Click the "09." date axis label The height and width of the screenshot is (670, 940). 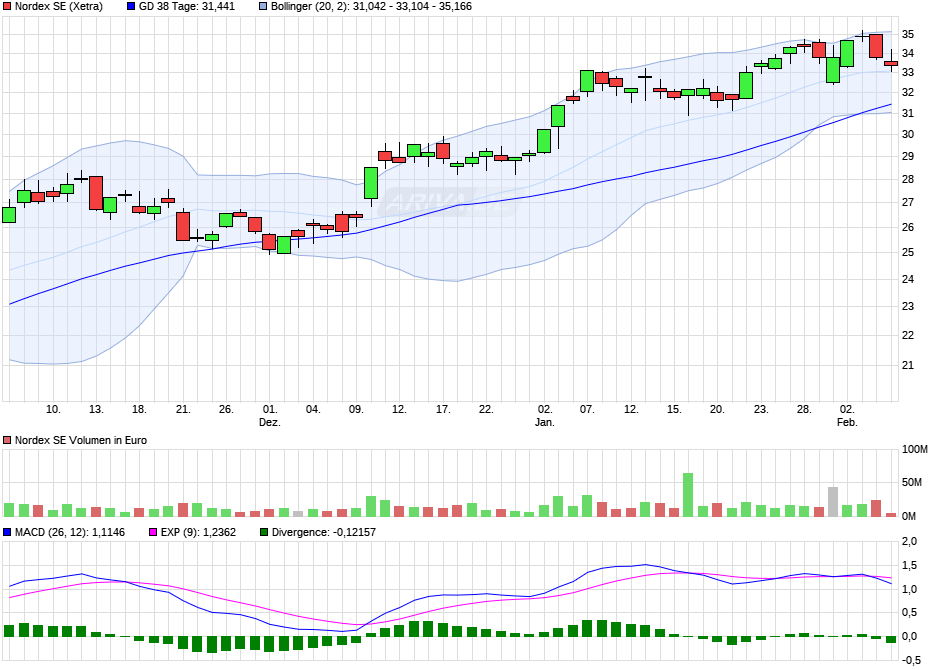[x=356, y=409]
